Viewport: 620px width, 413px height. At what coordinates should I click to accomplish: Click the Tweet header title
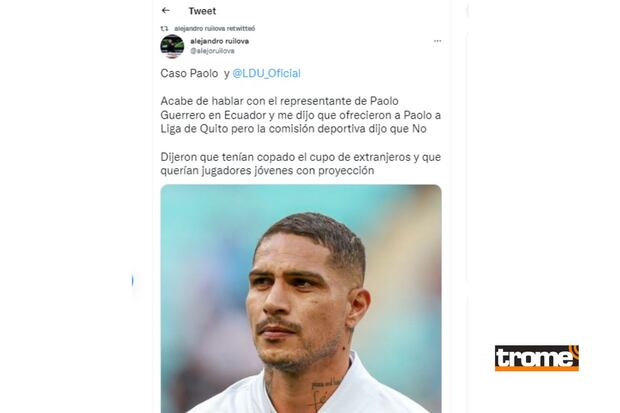pyautogui.click(x=202, y=11)
